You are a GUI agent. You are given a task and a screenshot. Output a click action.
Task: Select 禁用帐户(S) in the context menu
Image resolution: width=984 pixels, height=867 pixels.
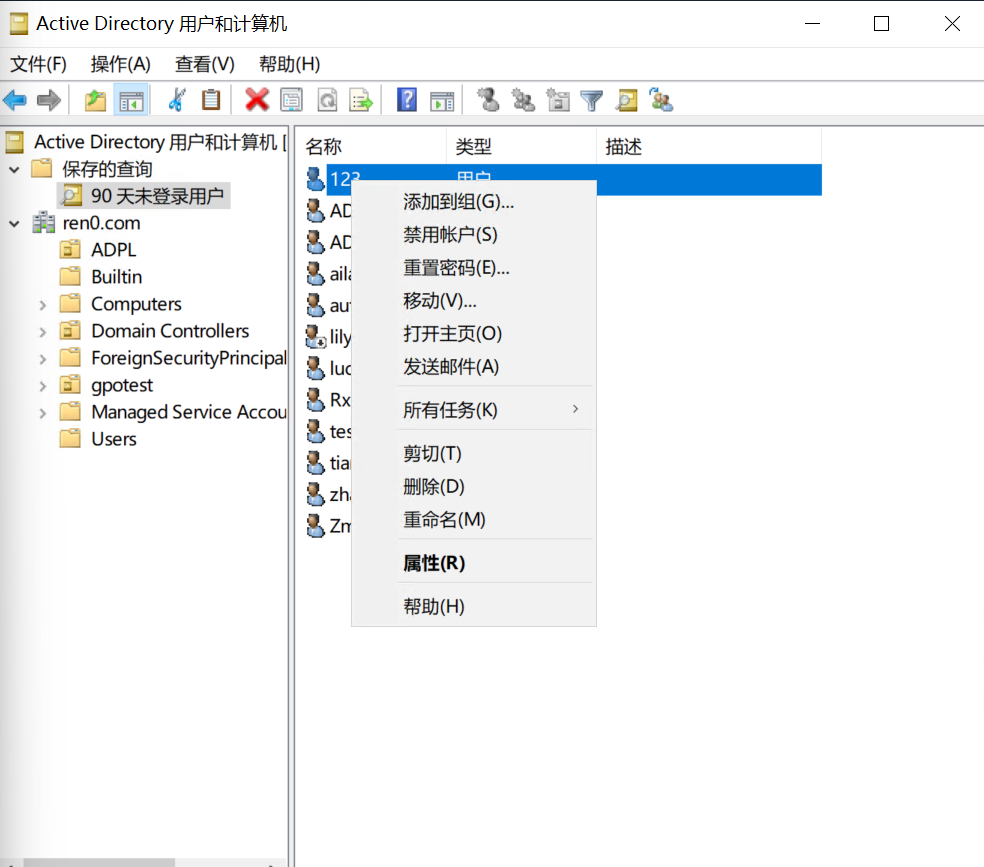(450, 235)
